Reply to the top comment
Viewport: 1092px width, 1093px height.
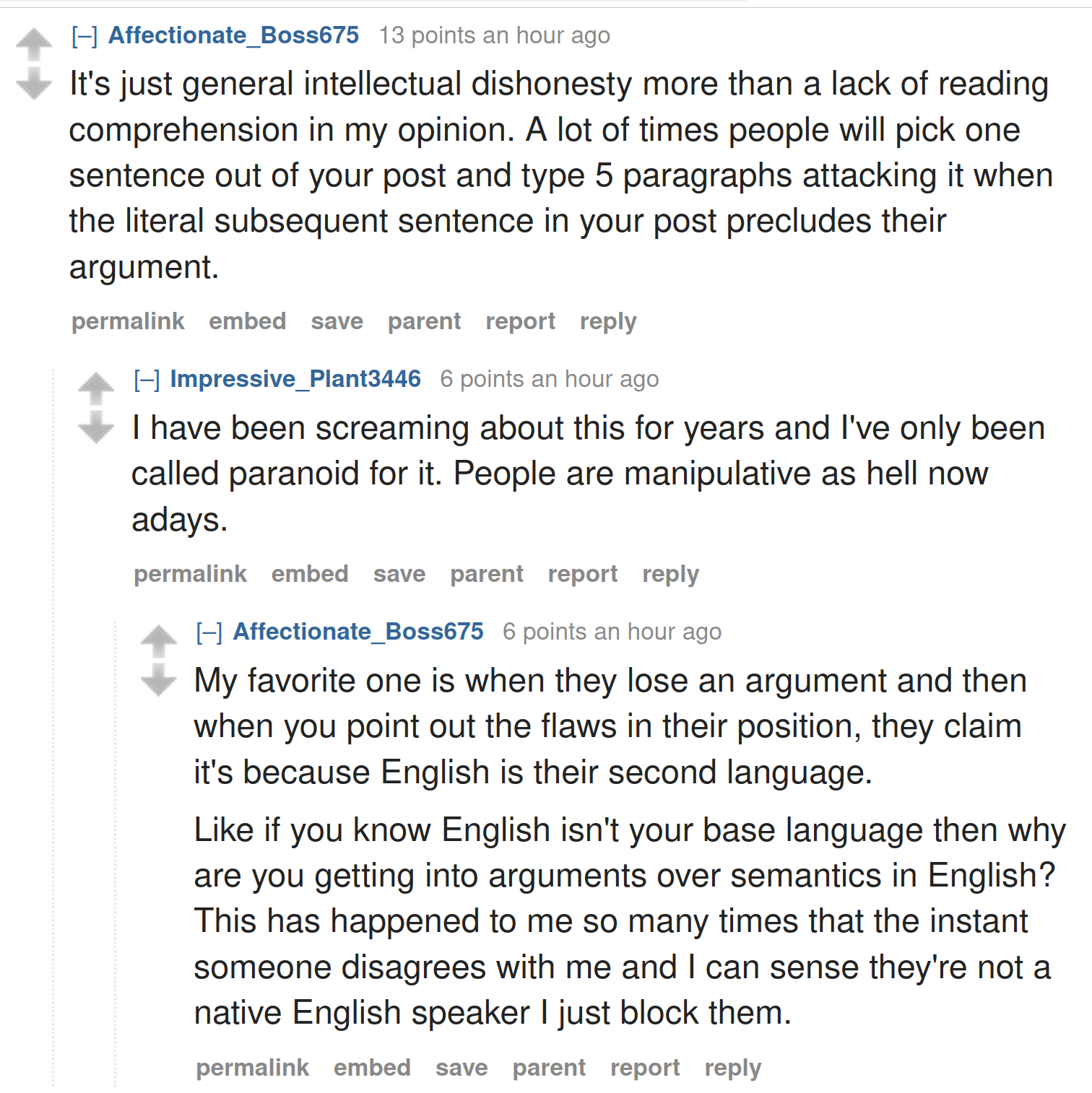point(608,321)
